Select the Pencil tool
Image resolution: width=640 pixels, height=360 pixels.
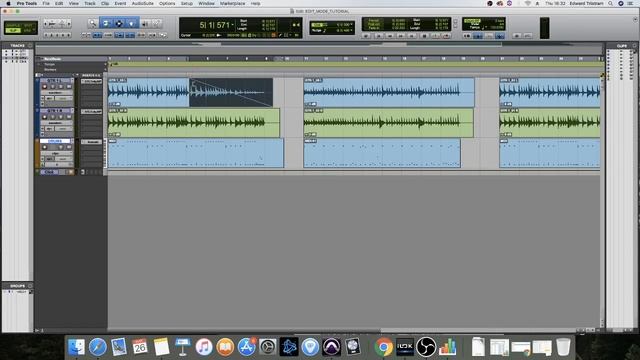click(157, 24)
